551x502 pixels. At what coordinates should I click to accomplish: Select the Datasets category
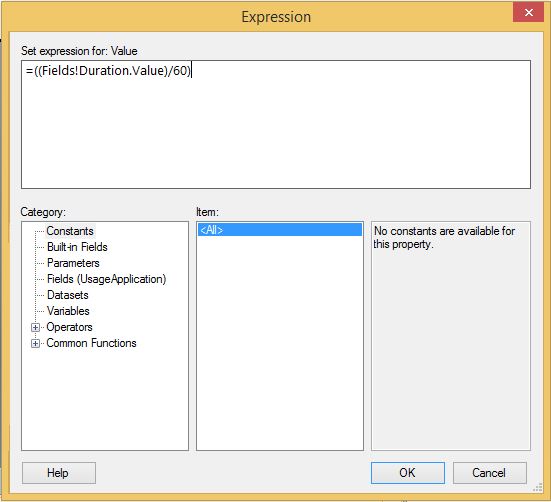(67, 295)
